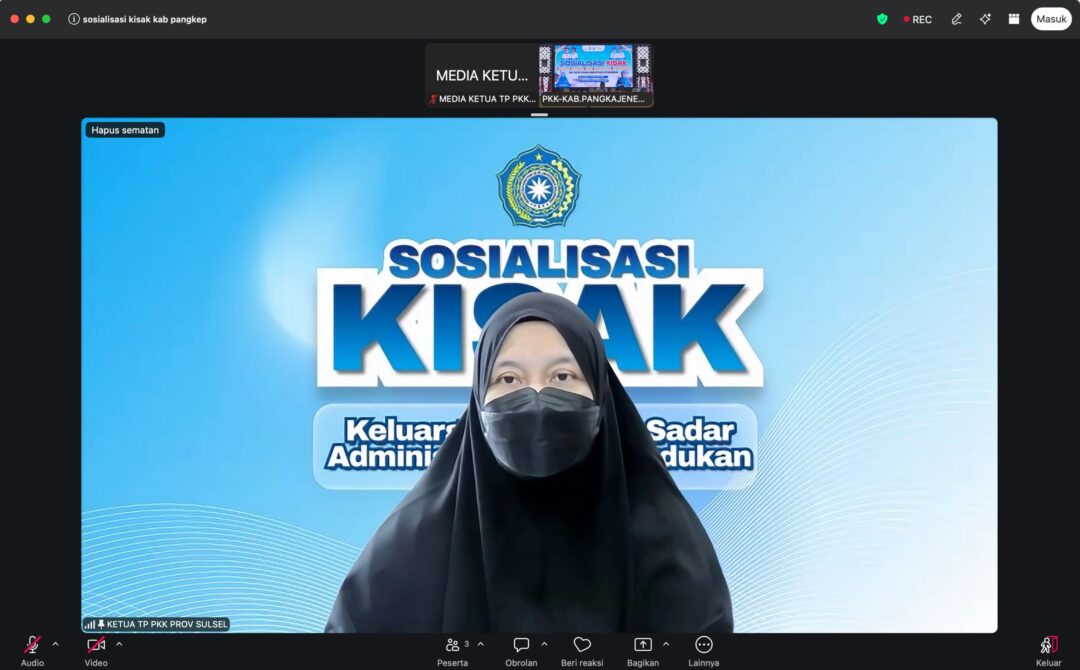Image resolution: width=1080 pixels, height=670 pixels.
Task: Expand the Audio options chevron
Action: click(x=56, y=645)
